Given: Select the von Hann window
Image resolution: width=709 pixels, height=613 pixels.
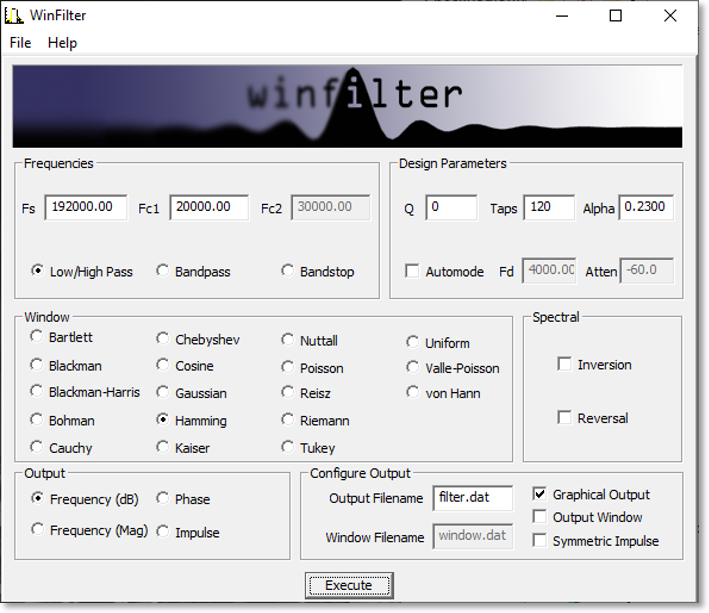Looking at the screenshot, I should [x=413, y=392].
